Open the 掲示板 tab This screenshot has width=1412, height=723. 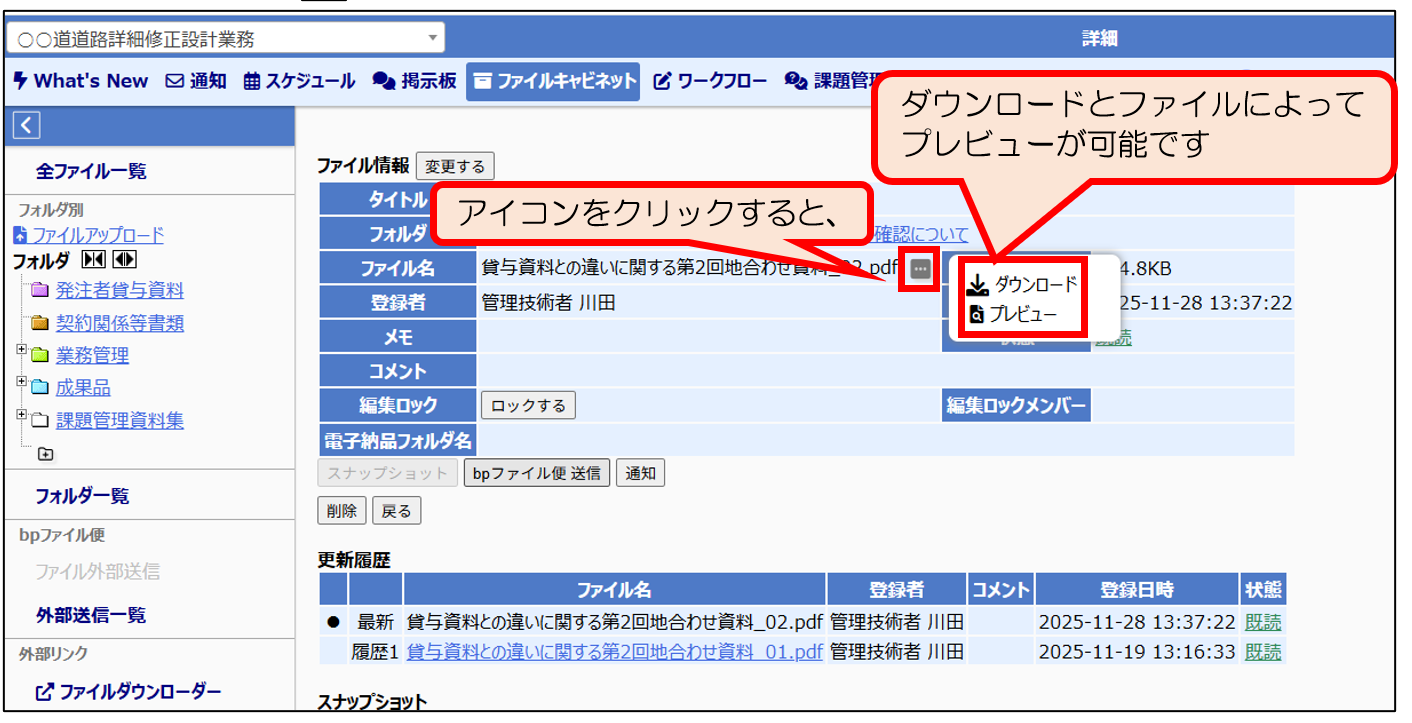(414, 81)
